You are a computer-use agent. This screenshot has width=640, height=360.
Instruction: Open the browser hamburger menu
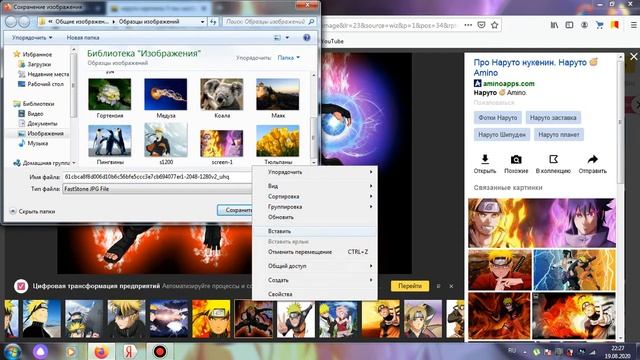634,25
